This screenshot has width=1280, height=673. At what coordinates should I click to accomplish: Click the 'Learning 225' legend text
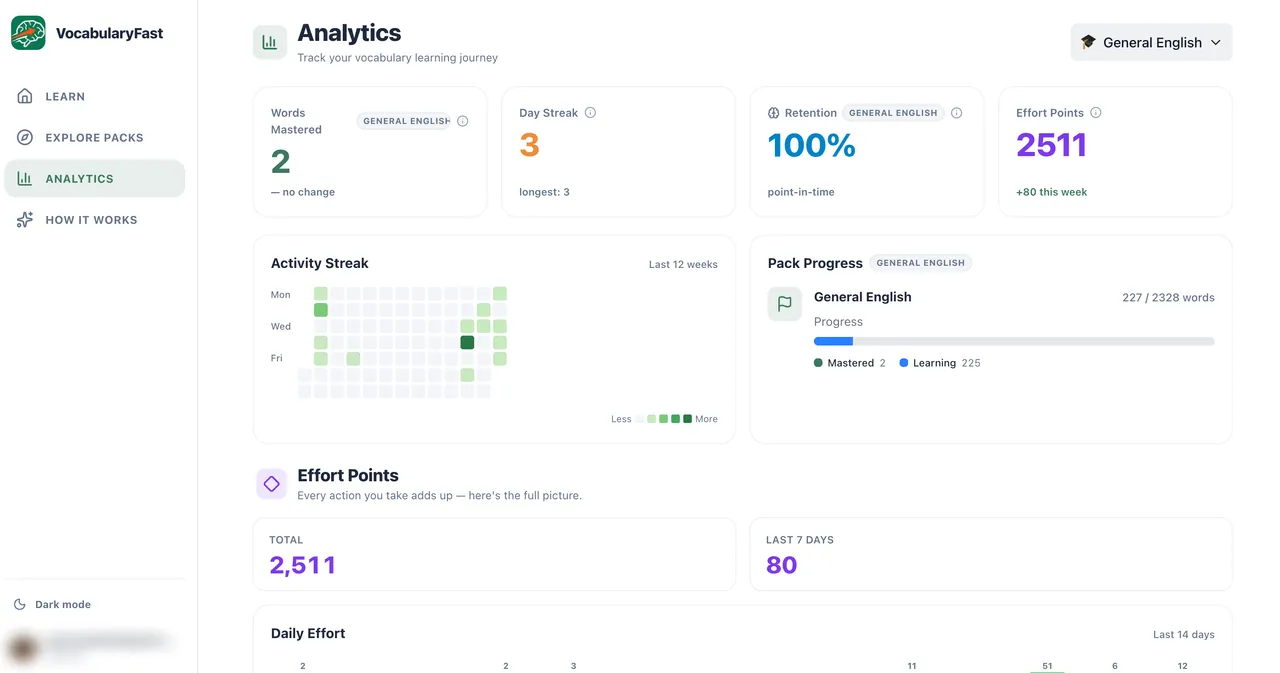[946, 363]
